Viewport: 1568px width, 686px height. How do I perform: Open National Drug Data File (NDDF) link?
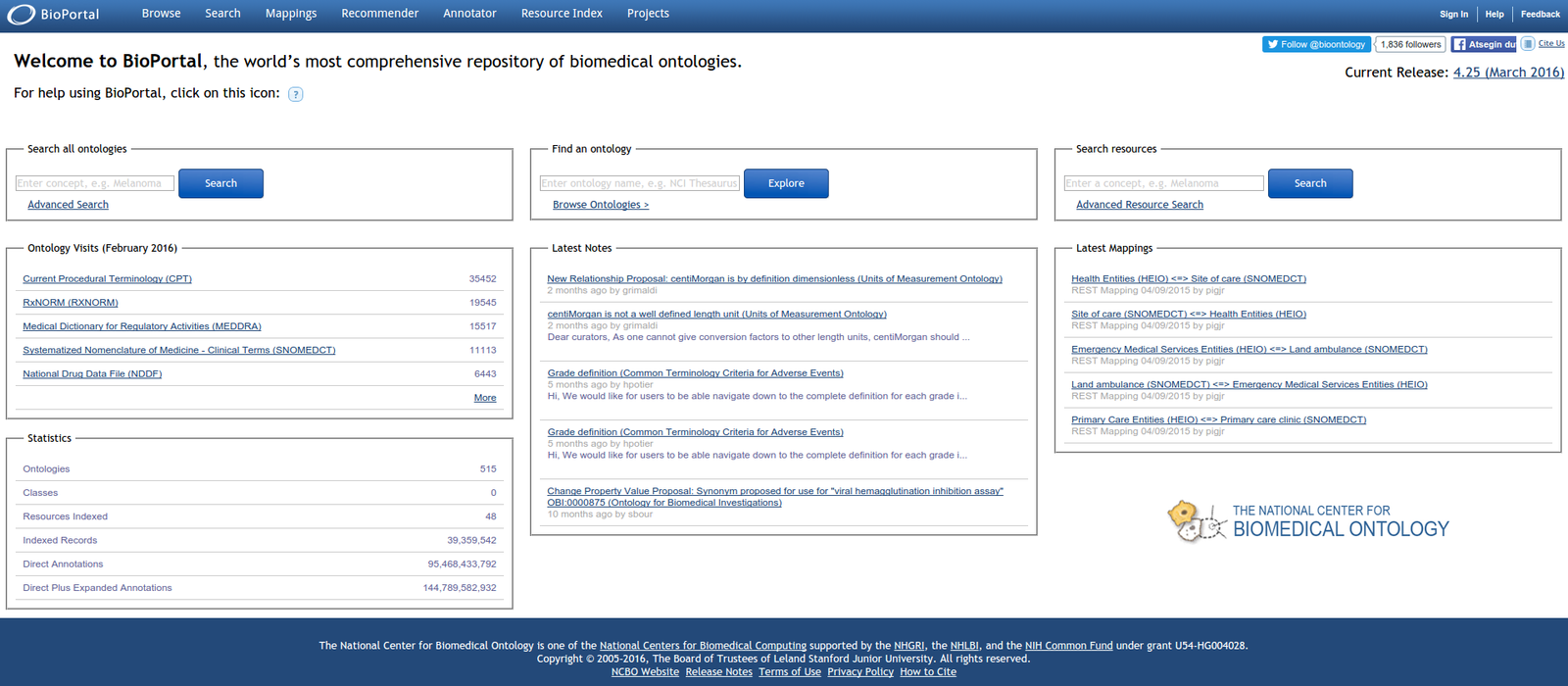(92, 373)
